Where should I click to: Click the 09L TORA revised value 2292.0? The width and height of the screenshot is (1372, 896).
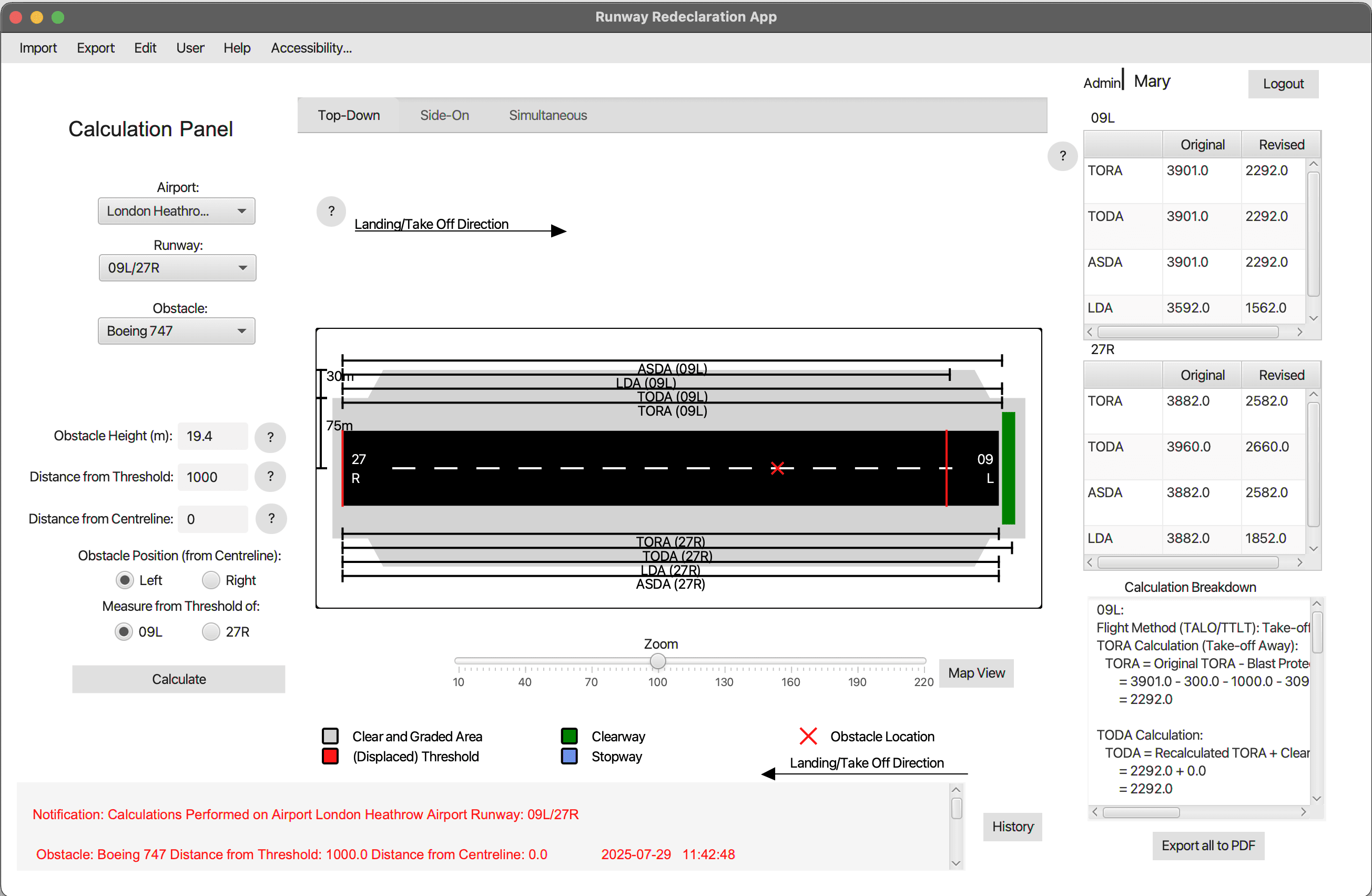coord(1266,170)
